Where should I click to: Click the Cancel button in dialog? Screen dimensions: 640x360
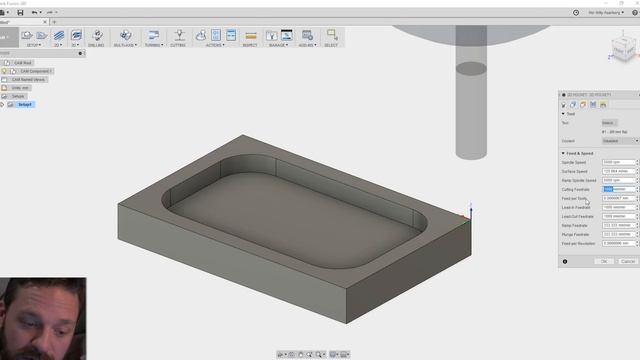[x=628, y=261]
